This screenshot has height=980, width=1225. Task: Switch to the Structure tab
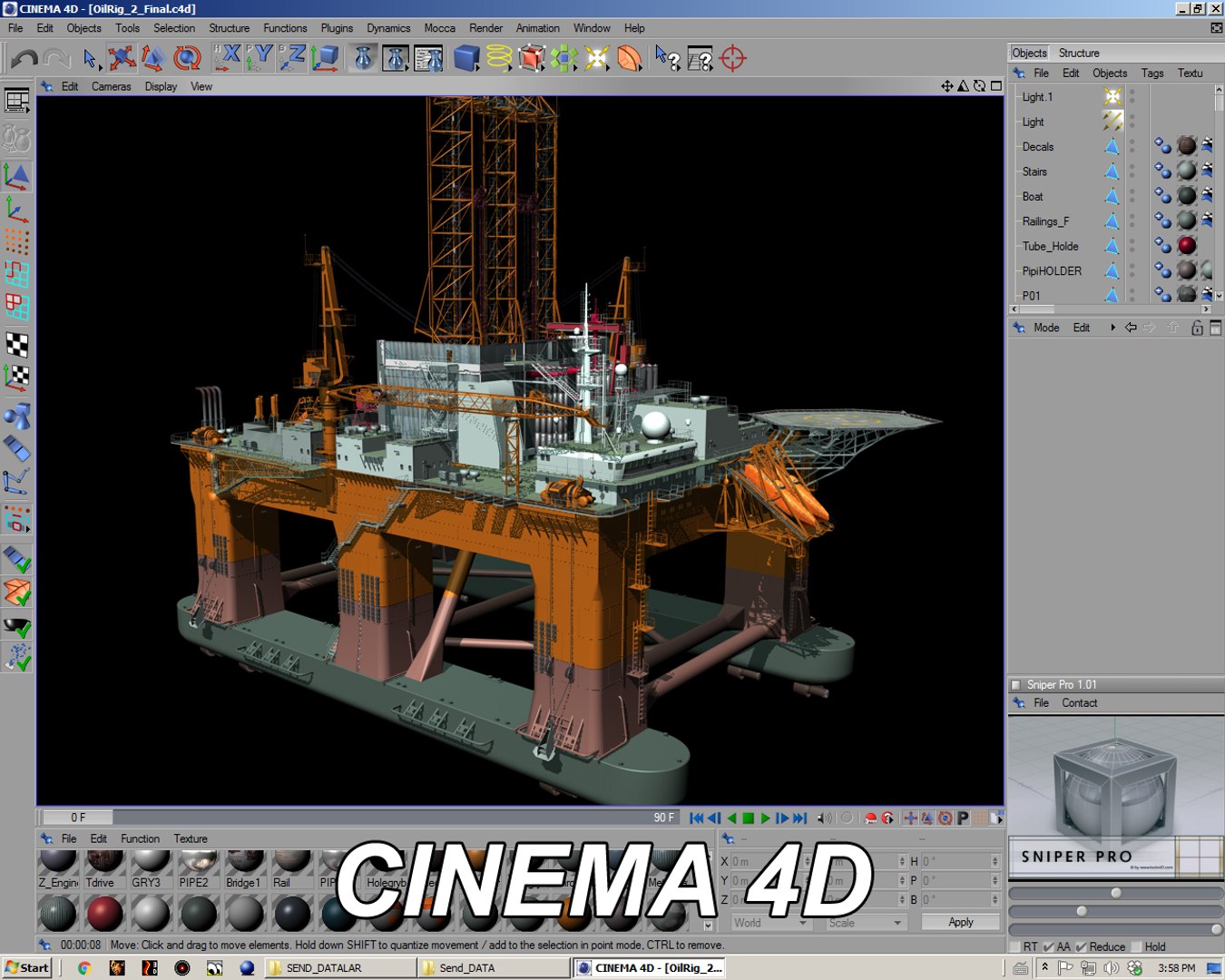click(1079, 53)
